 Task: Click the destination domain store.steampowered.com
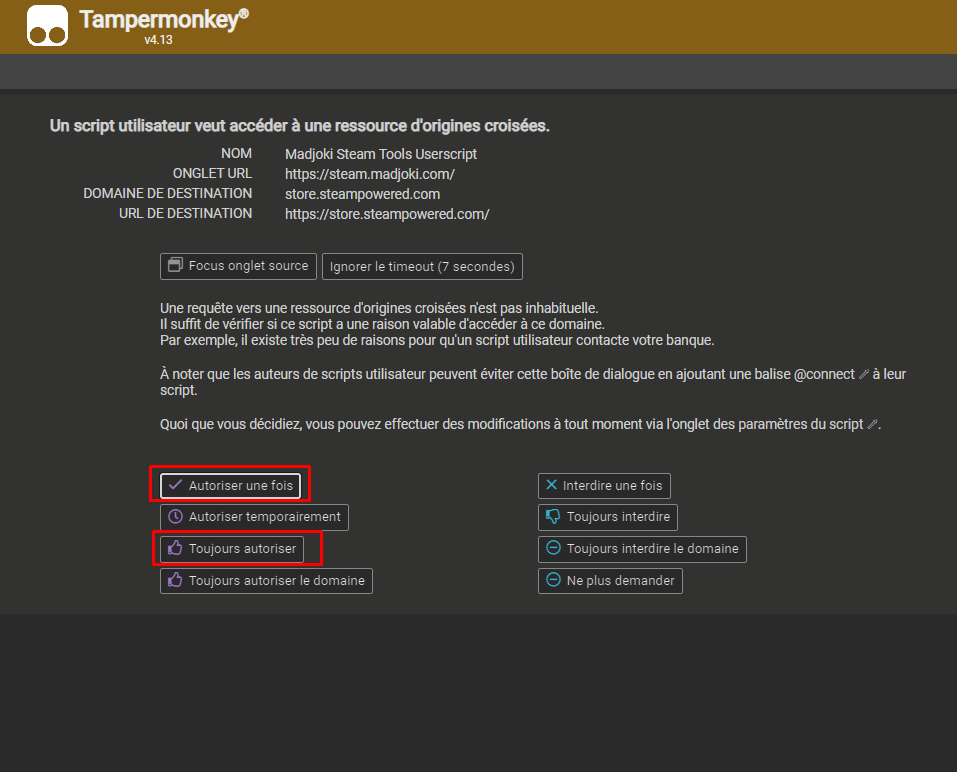(362, 194)
